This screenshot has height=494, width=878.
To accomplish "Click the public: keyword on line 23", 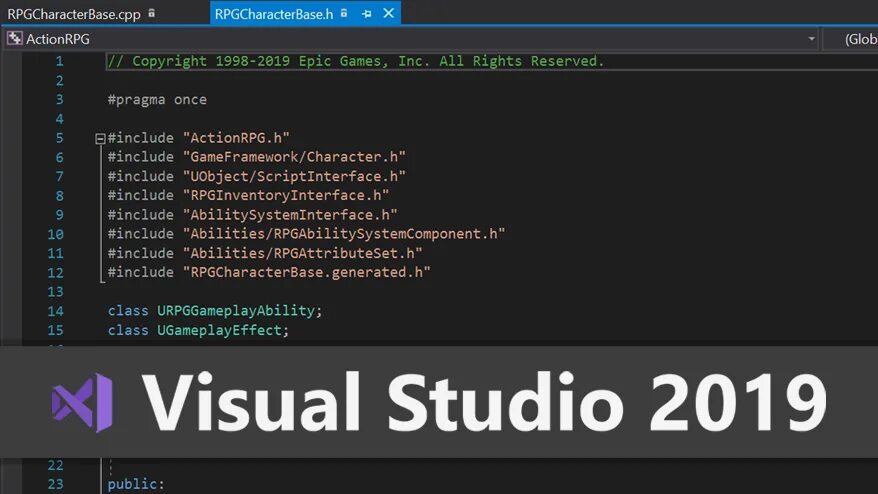I will coord(136,484).
